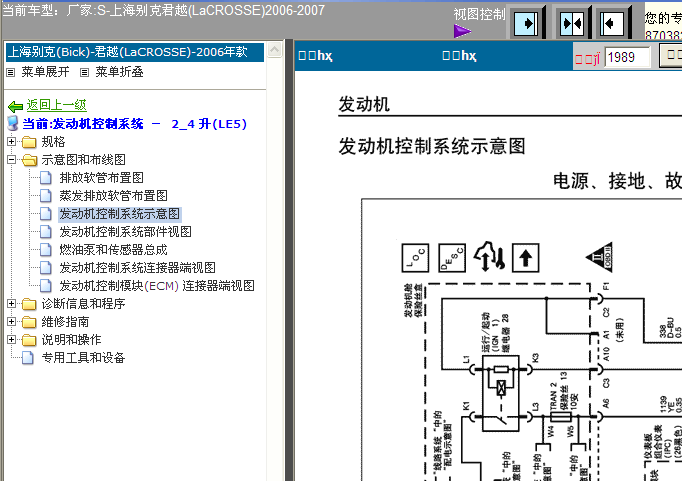Viewport: 682px width, 481px height.
Task: Select 发动机控制系统示意图 tree item
Action: (120, 214)
